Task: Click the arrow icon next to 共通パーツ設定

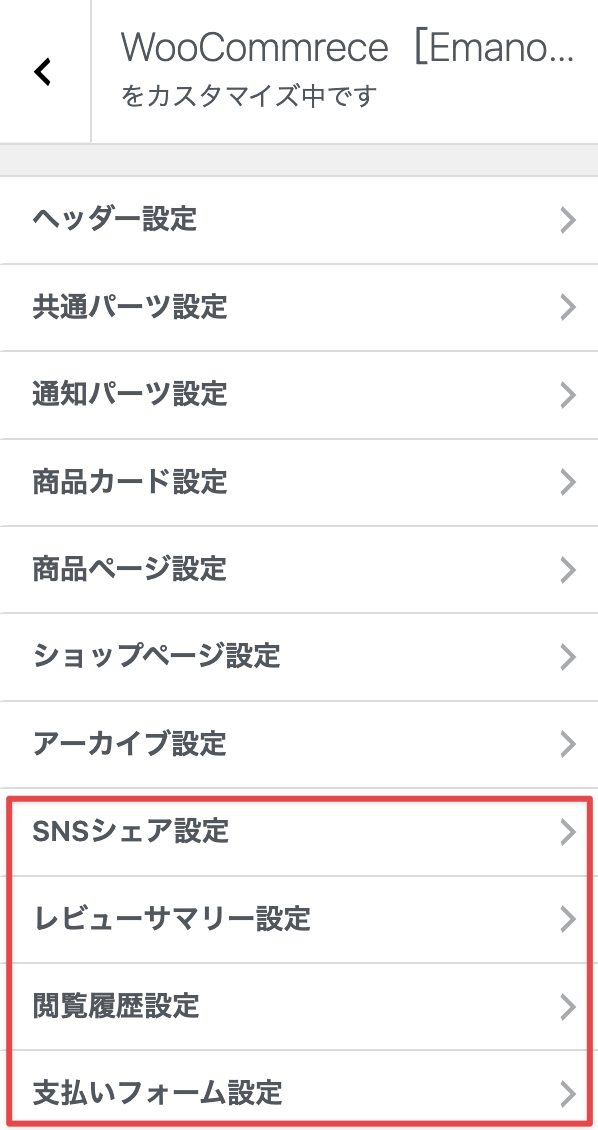Action: pos(568,307)
